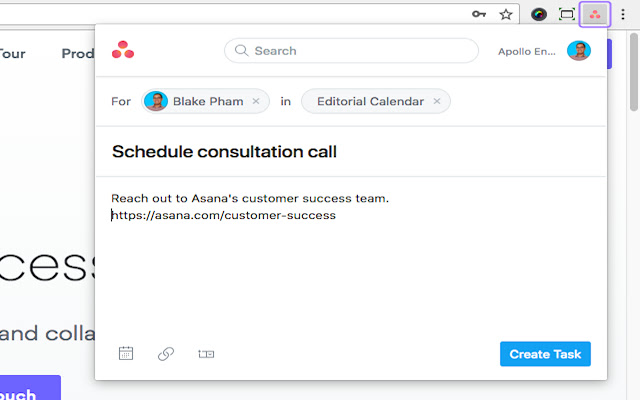Click the page's vertical scrollbar
Screen dimensions: 640x400
click(x=633, y=71)
